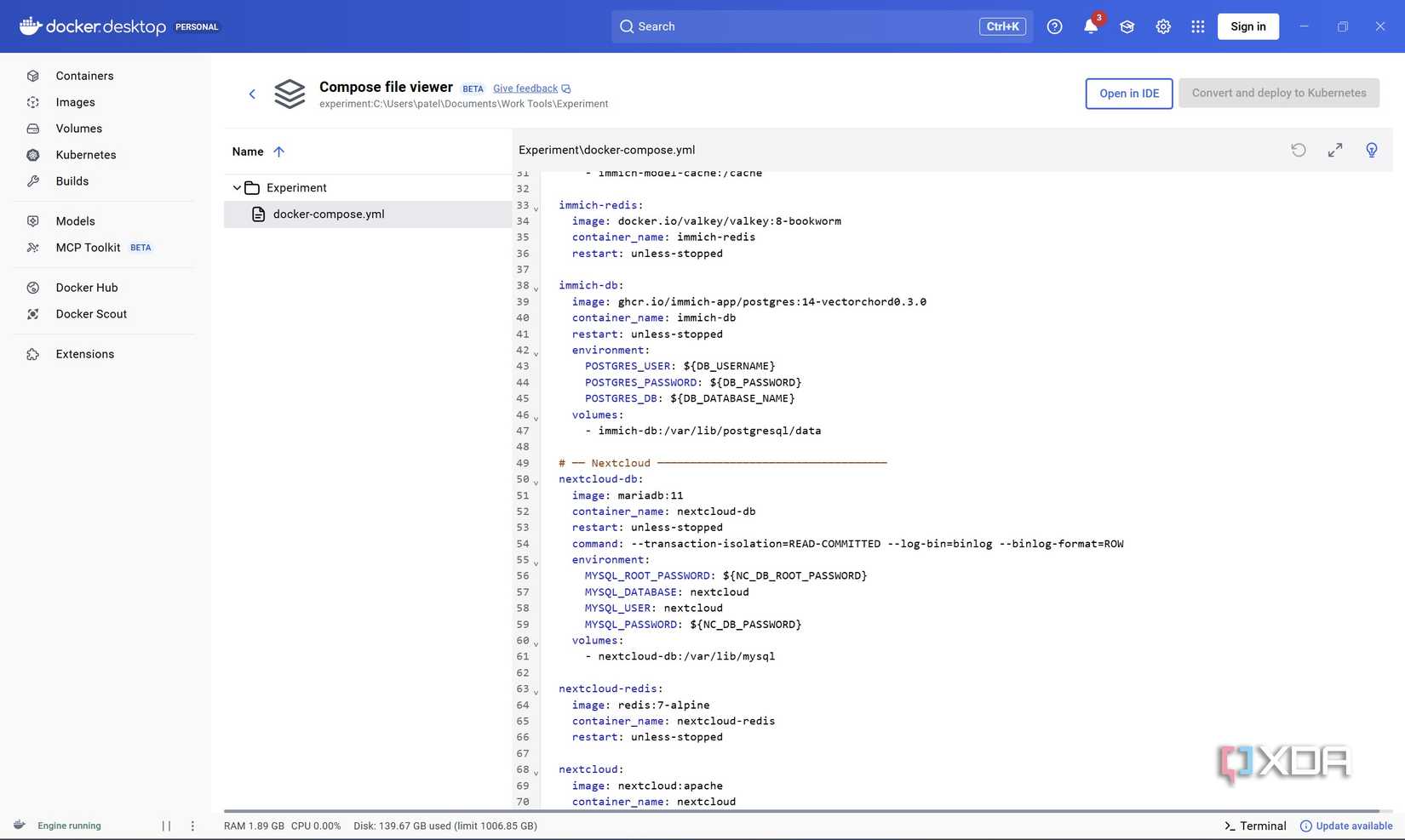Collapse the environment block at line 55
The height and width of the screenshot is (840, 1405).
pos(536,563)
